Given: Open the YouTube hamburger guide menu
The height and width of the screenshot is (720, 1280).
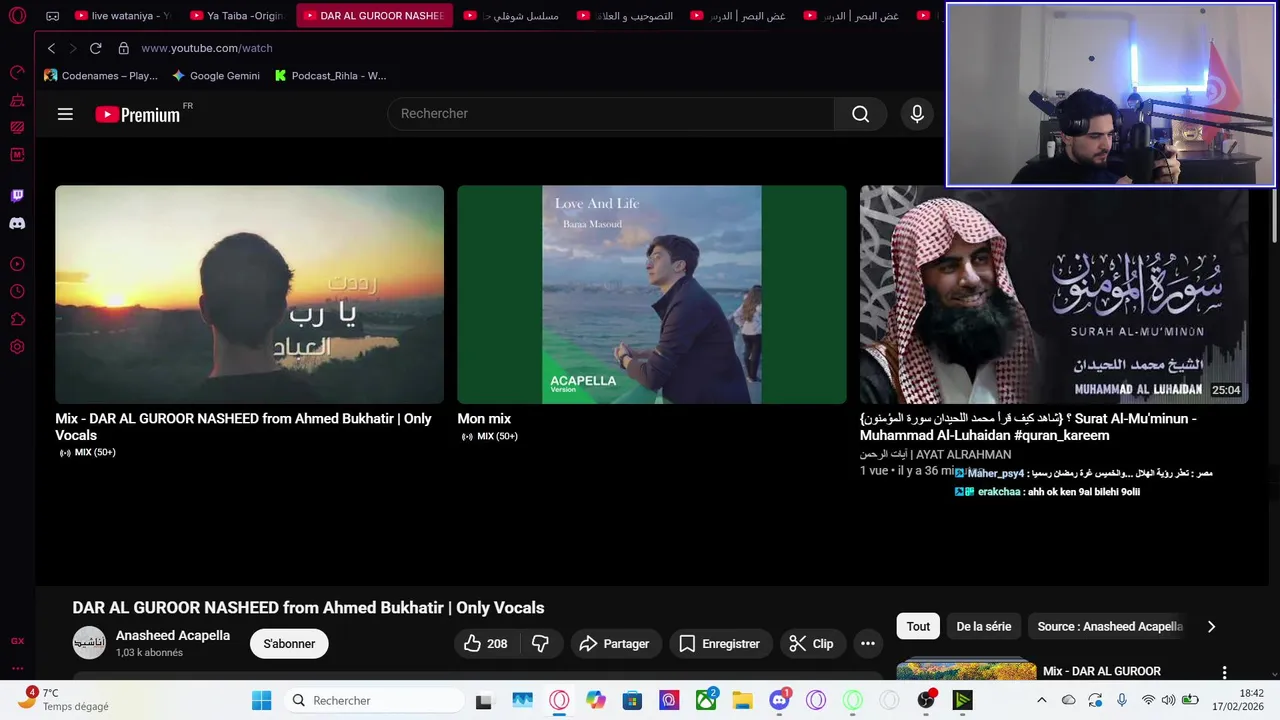Looking at the screenshot, I should coord(65,114).
